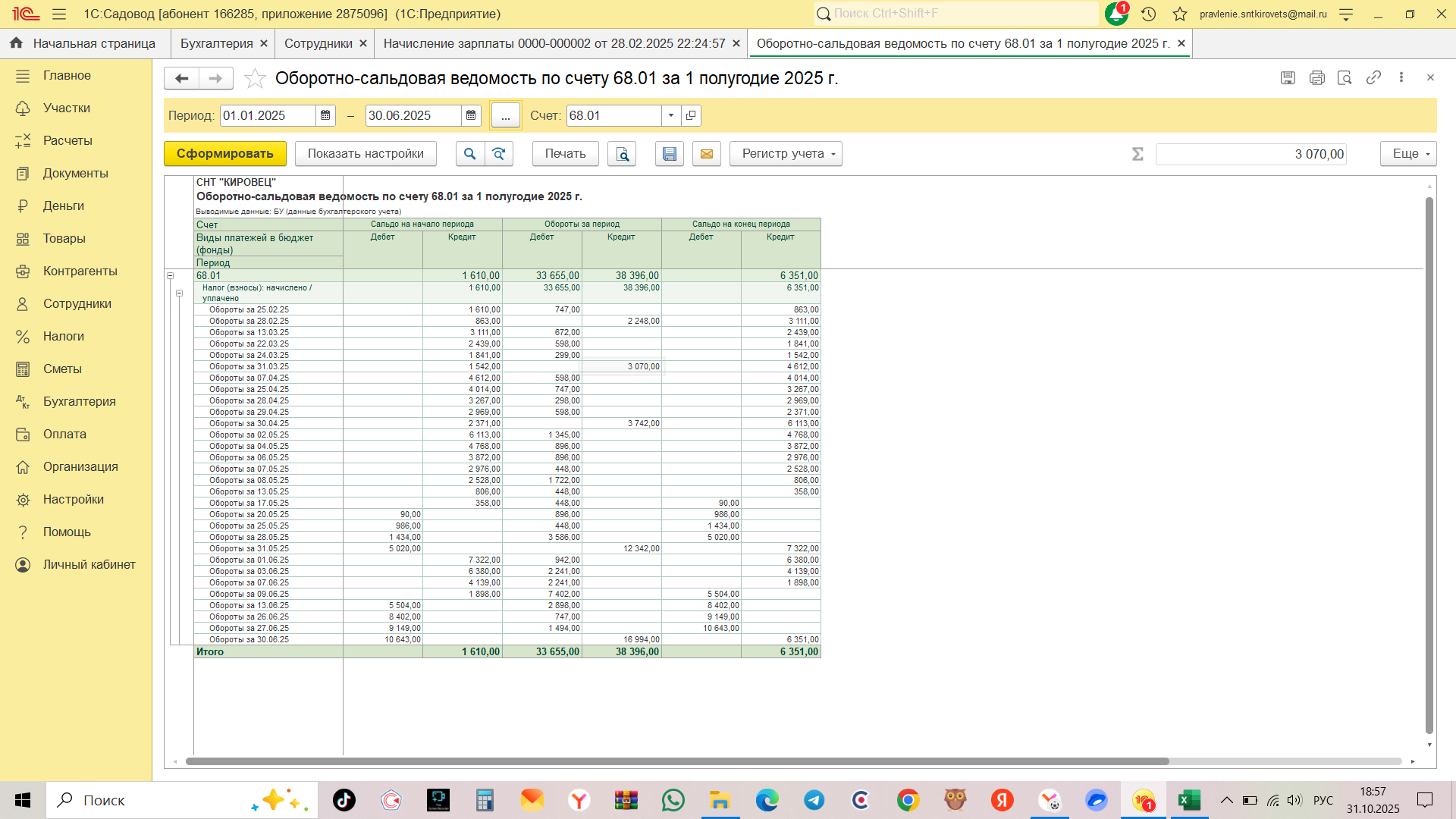Viewport: 1456px width, 819px height.
Task: Add the report to favorites star
Action: coord(255,78)
